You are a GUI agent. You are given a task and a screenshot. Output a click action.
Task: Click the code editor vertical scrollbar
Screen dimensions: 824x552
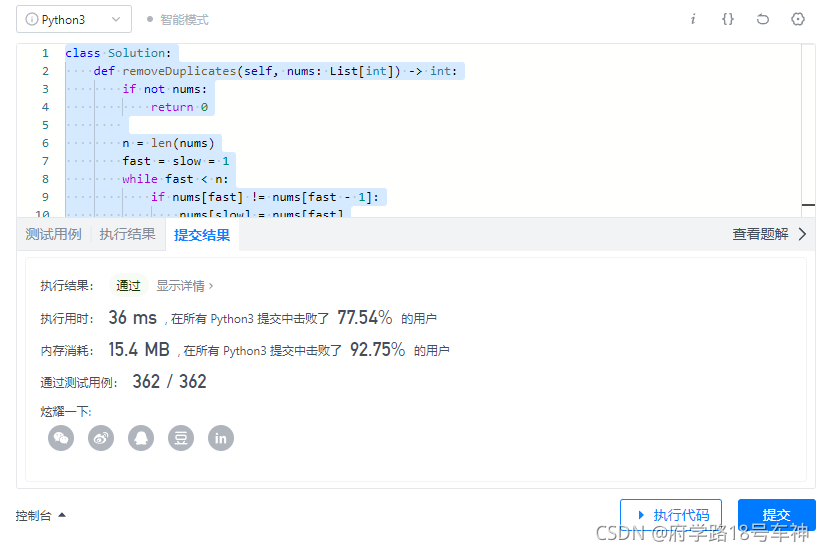808,130
